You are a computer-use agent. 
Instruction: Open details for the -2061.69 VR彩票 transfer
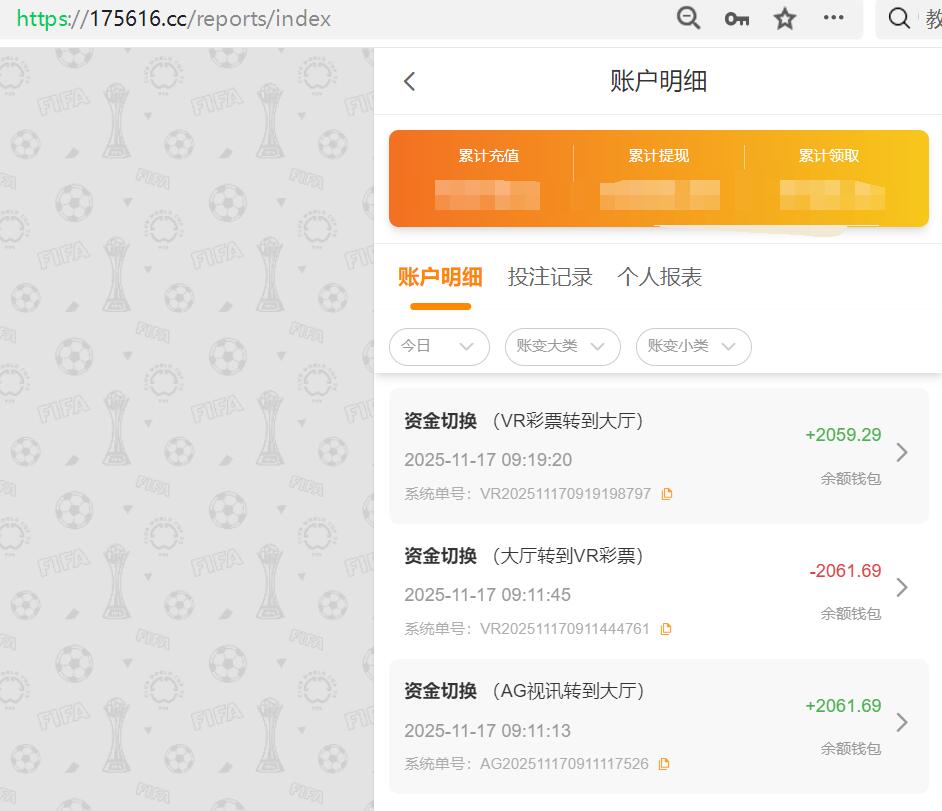click(x=901, y=588)
